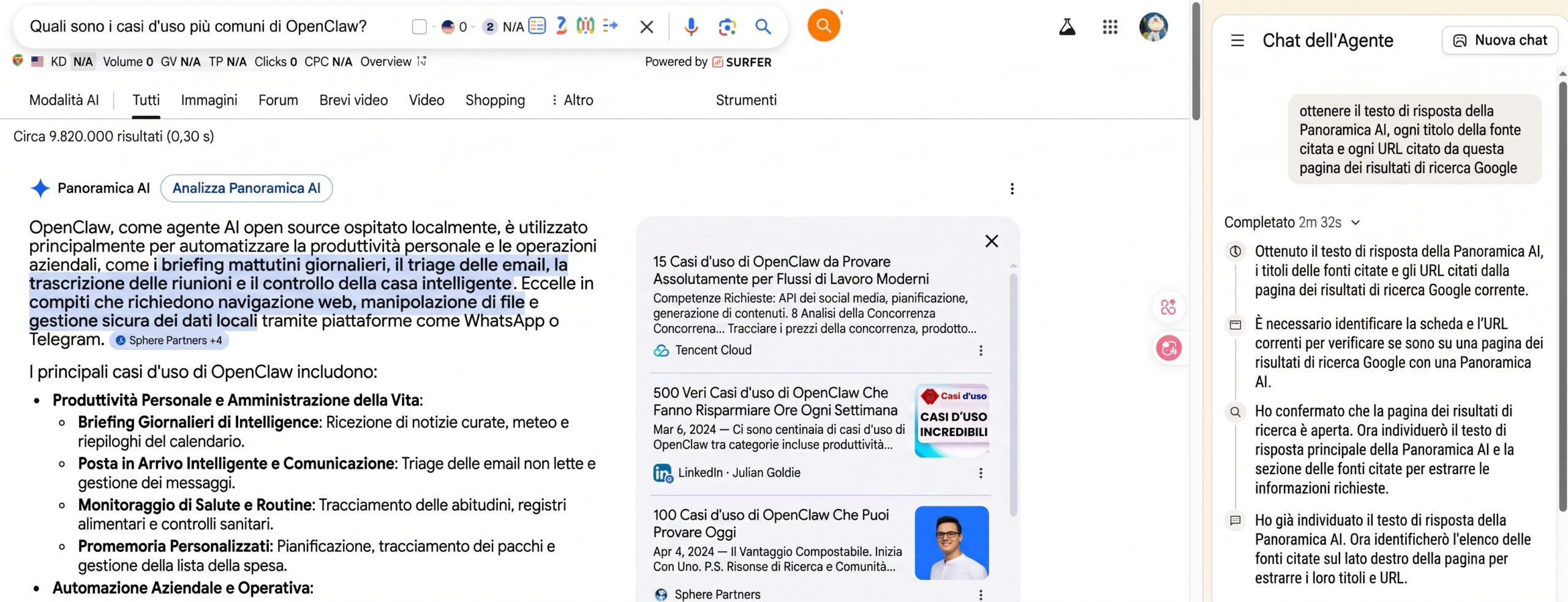Click the question mark extension icon

[x=561, y=26]
